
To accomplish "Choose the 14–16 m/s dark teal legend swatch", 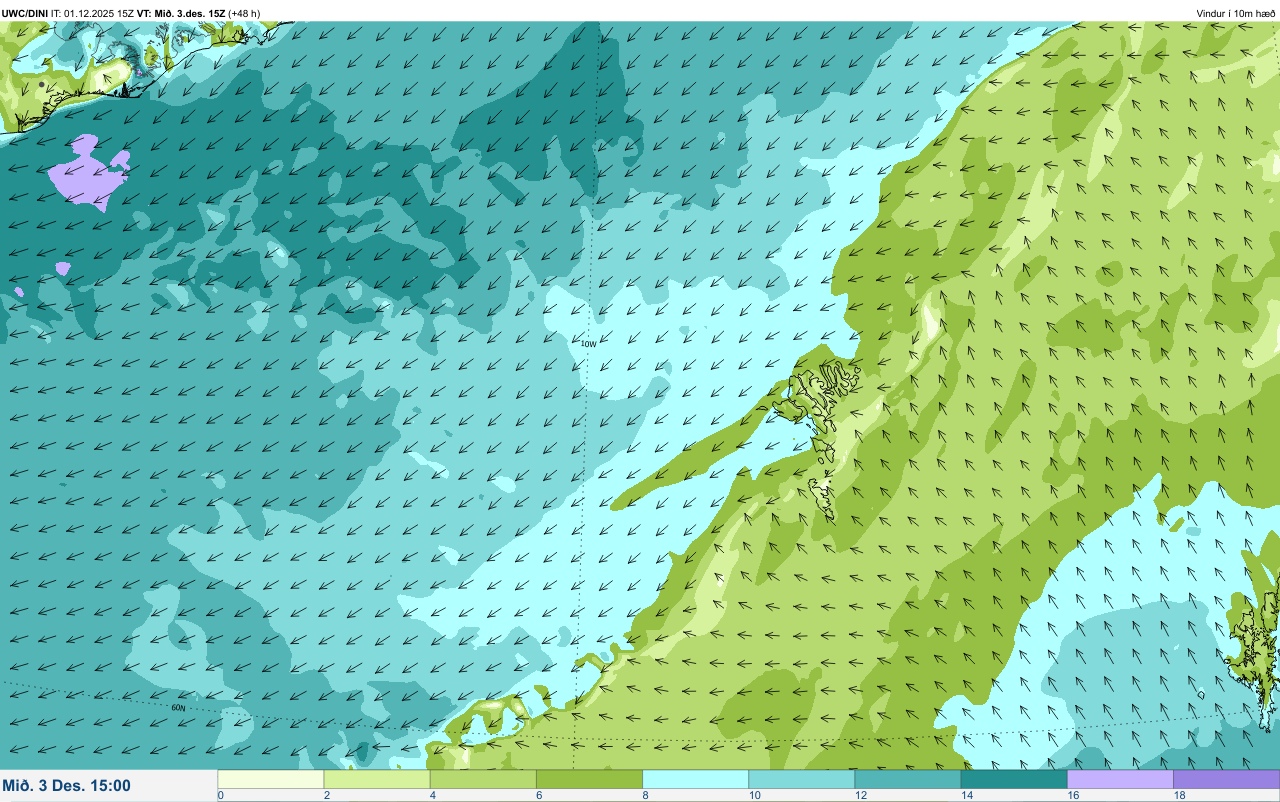I will coord(1014,779).
